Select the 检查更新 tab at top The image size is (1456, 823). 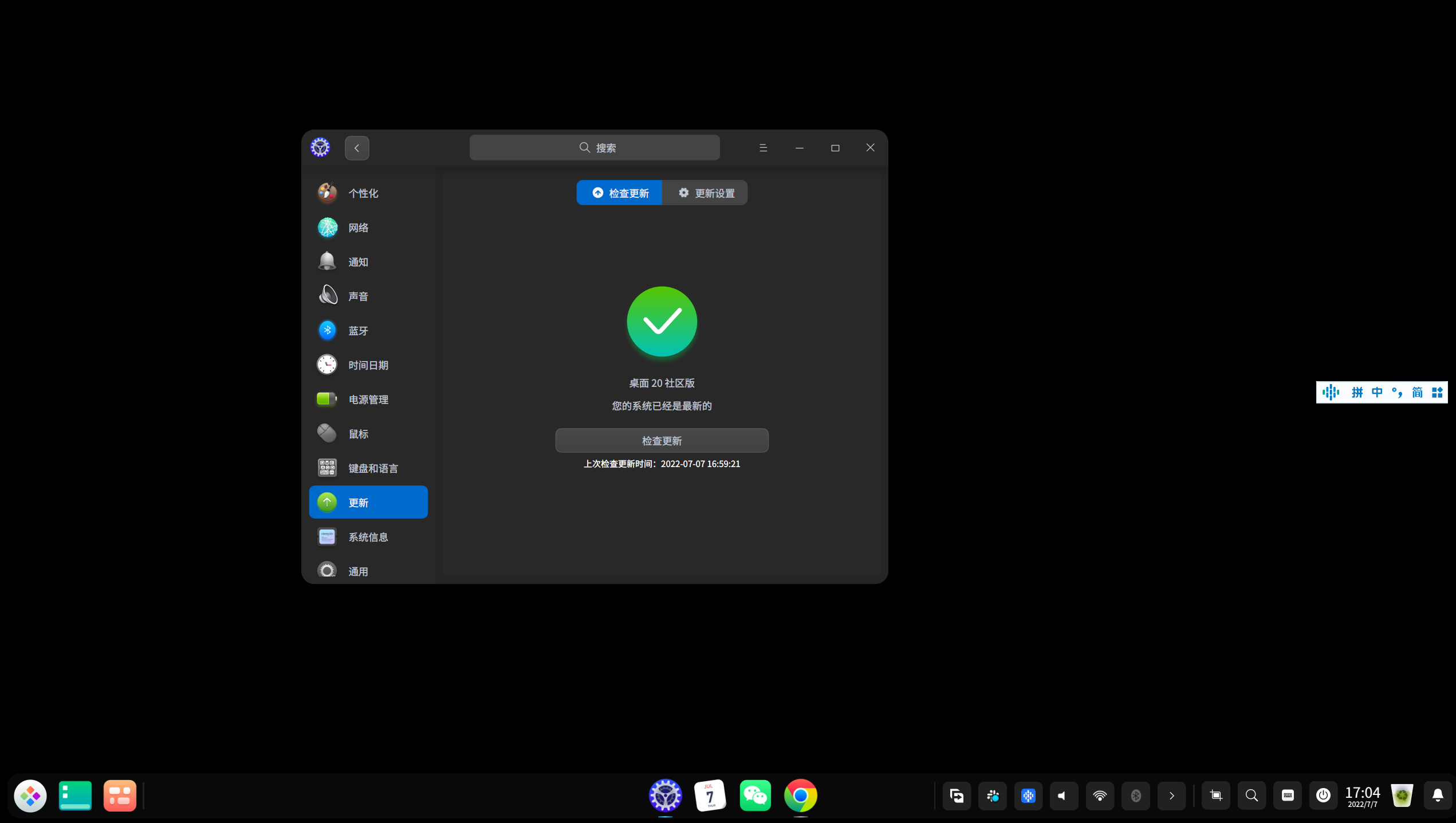click(x=620, y=193)
